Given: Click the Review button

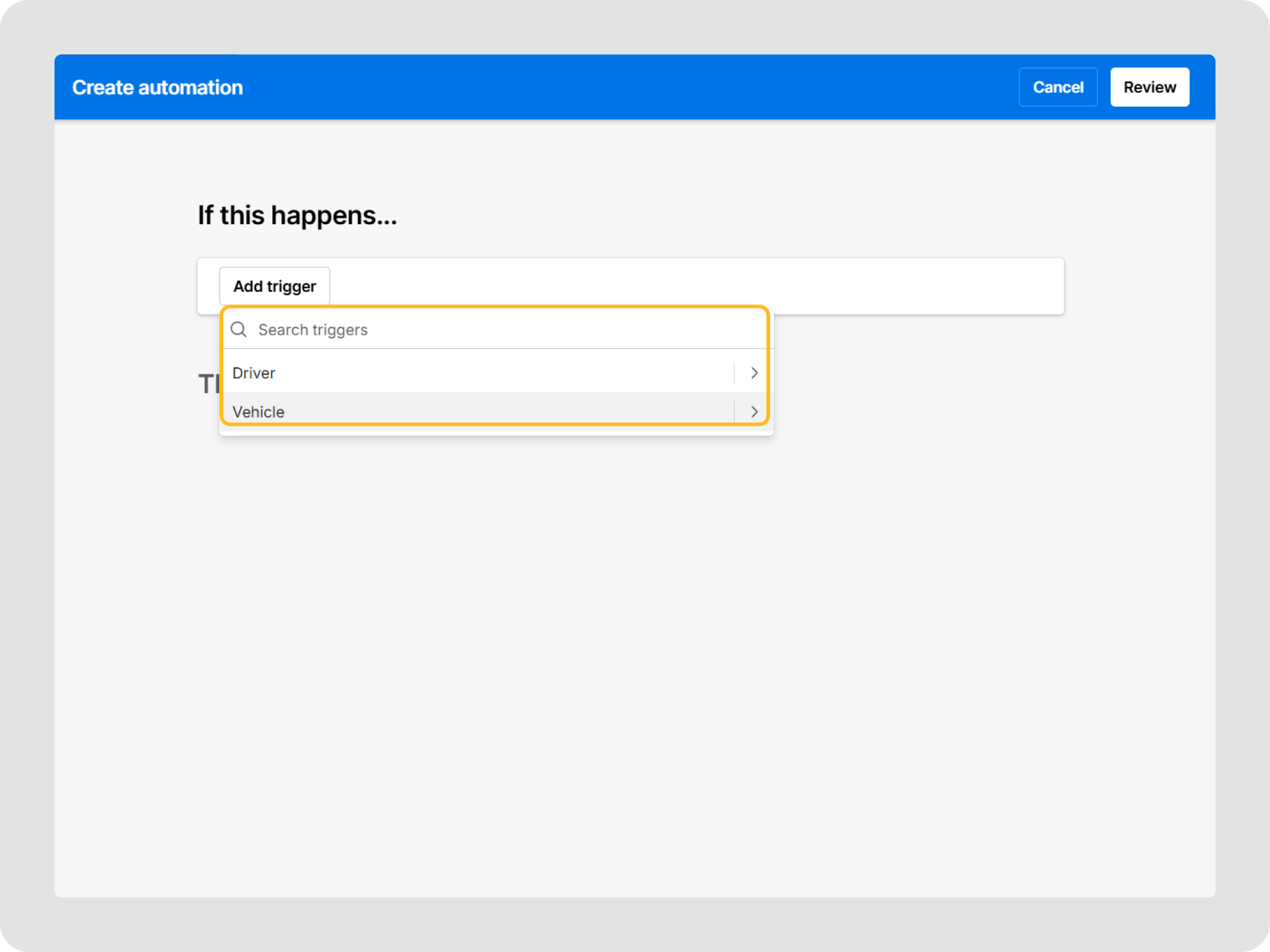Looking at the screenshot, I should tap(1149, 87).
